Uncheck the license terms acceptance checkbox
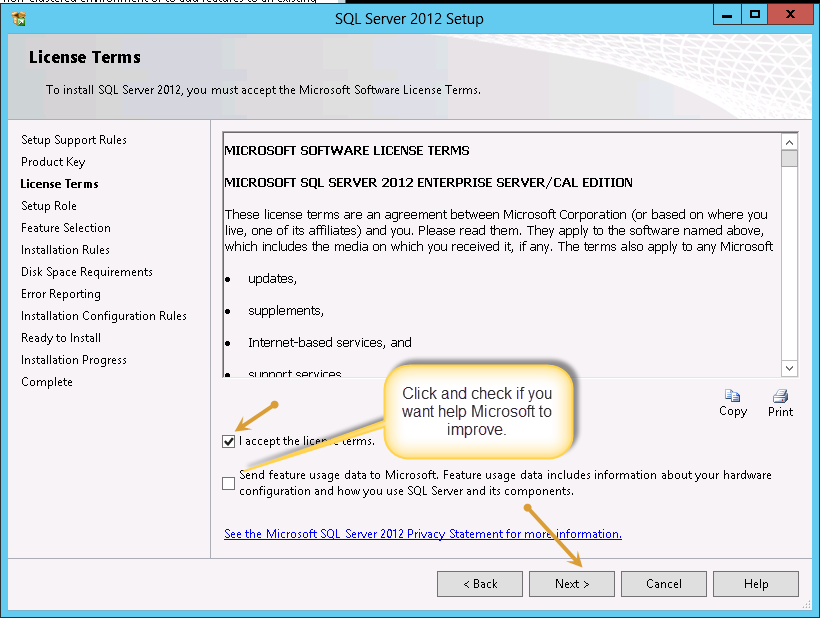Image resolution: width=820 pixels, height=618 pixels. pyautogui.click(x=228, y=440)
